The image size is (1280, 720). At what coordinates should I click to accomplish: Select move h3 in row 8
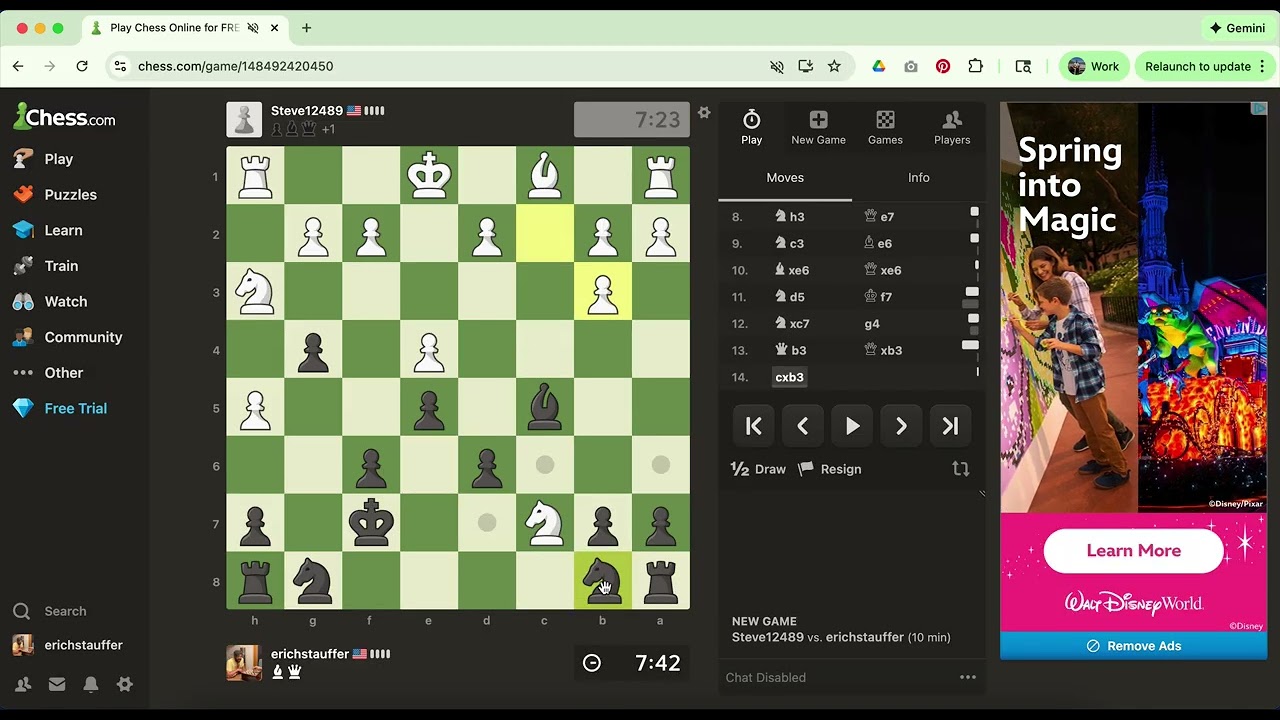click(789, 217)
